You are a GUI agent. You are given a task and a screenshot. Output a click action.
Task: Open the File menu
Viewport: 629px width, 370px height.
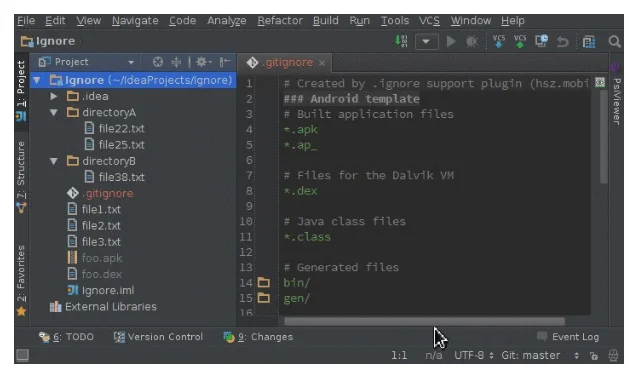pyautogui.click(x=26, y=20)
